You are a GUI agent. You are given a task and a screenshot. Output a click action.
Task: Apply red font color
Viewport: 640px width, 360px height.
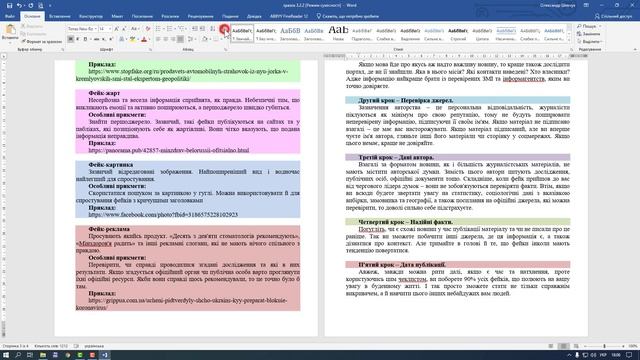tap(144, 39)
